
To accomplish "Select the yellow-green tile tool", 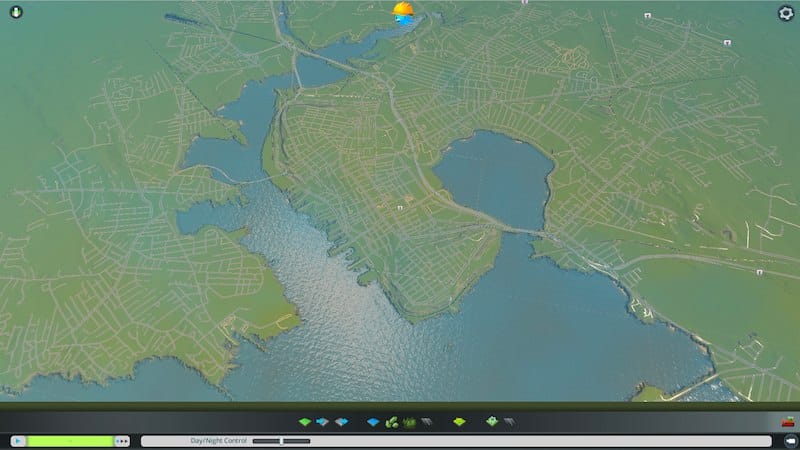I will 459,422.
